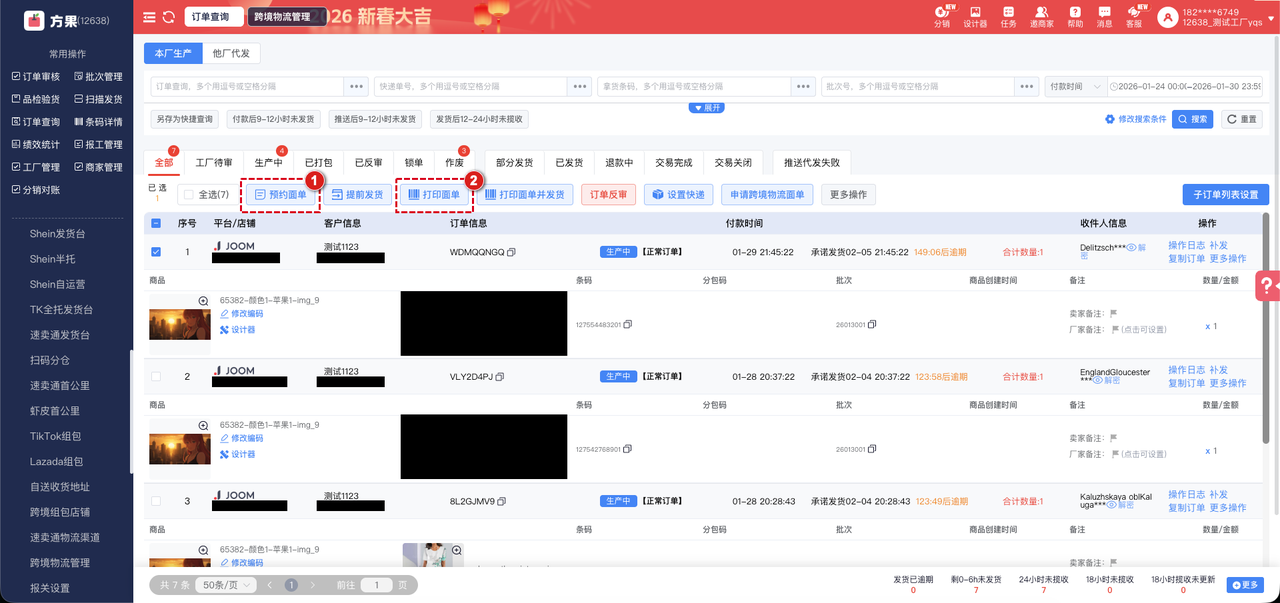Select the 生产中 status tab
The width and height of the screenshot is (1280, 603).
(268, 162)
